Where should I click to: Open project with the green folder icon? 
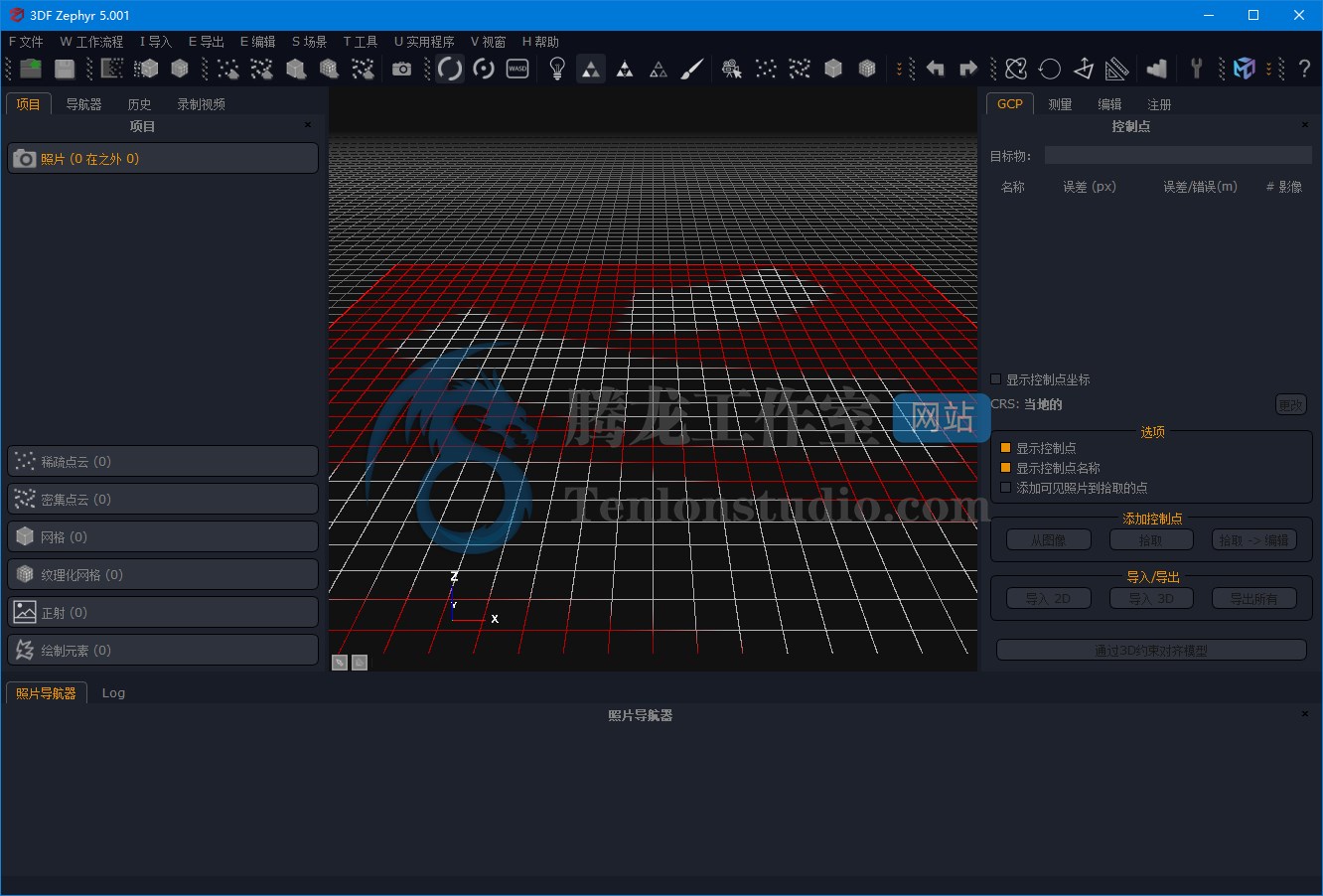pyautogui.click(x=31, y=69)
